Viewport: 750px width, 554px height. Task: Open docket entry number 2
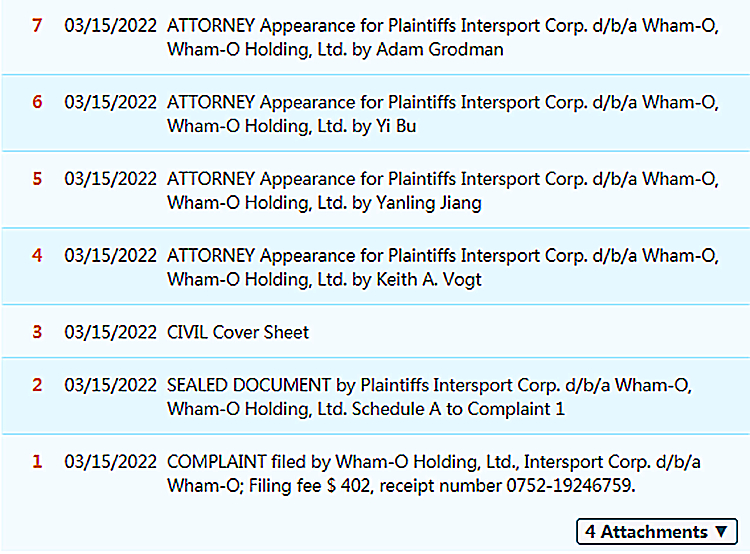[37, 385]
